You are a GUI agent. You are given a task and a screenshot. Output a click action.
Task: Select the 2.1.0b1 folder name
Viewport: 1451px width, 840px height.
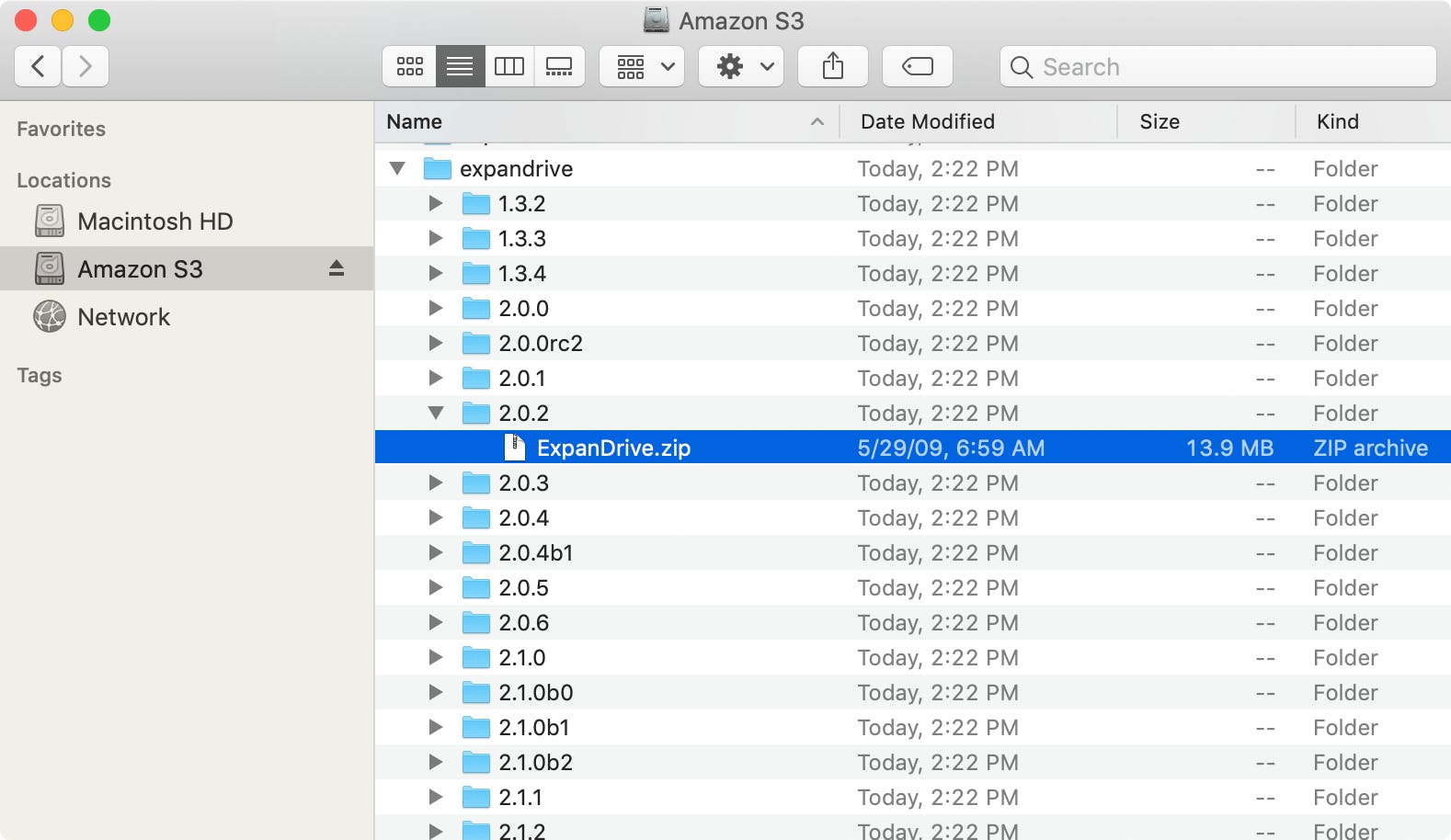pos(534,727)
